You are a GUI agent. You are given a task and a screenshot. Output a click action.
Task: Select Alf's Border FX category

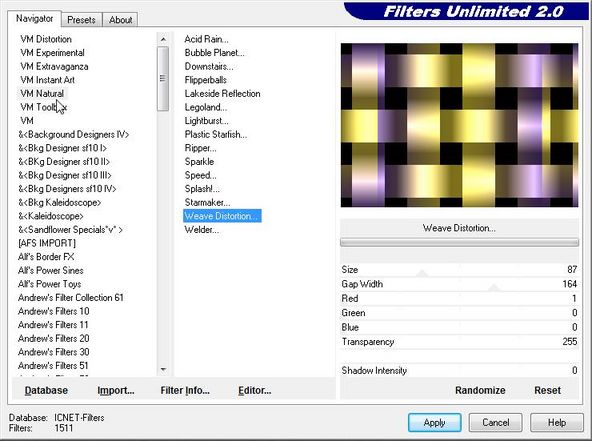click(46, 257)
